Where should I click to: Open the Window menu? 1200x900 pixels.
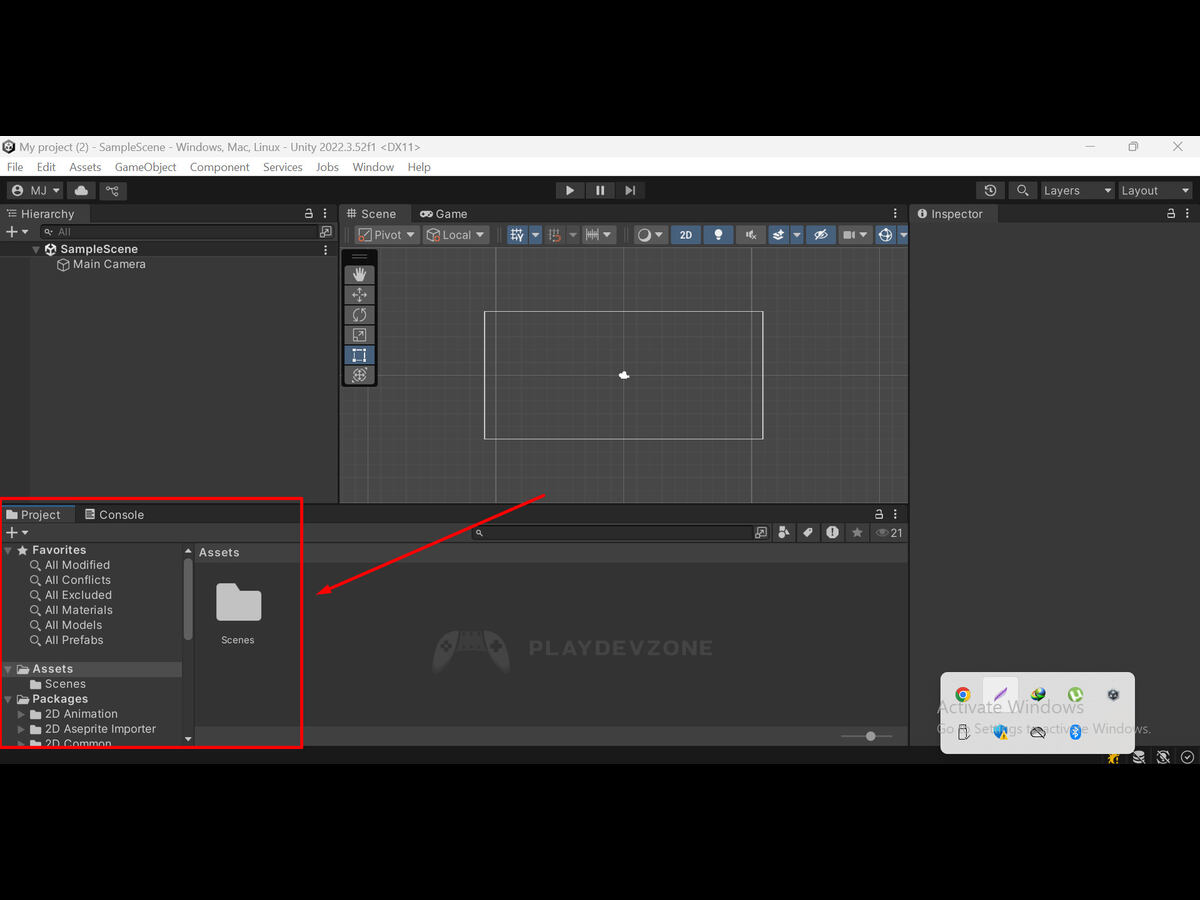373,167
